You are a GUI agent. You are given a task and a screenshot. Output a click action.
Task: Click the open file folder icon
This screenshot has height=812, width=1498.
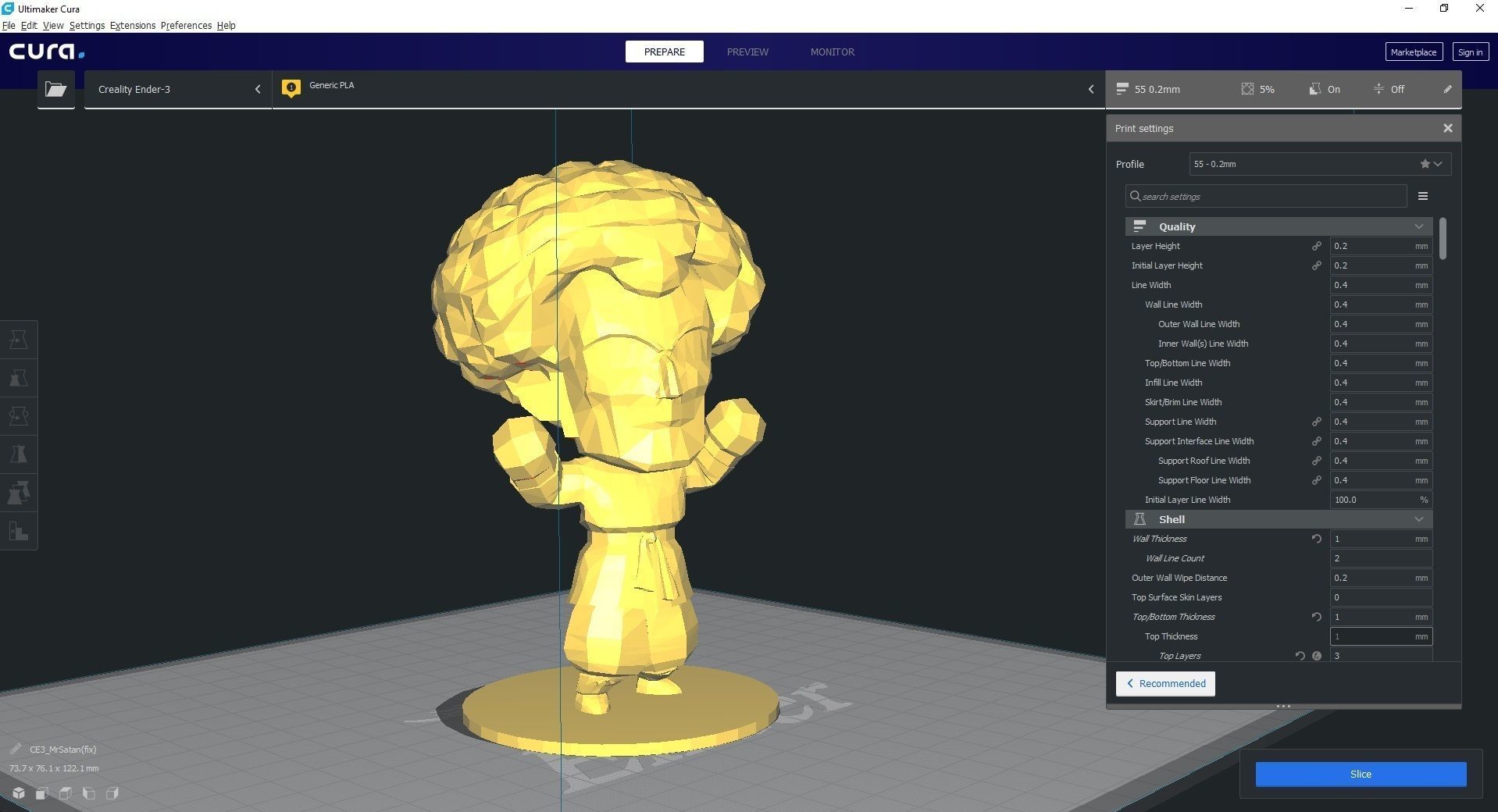click(x=55, y=89)
